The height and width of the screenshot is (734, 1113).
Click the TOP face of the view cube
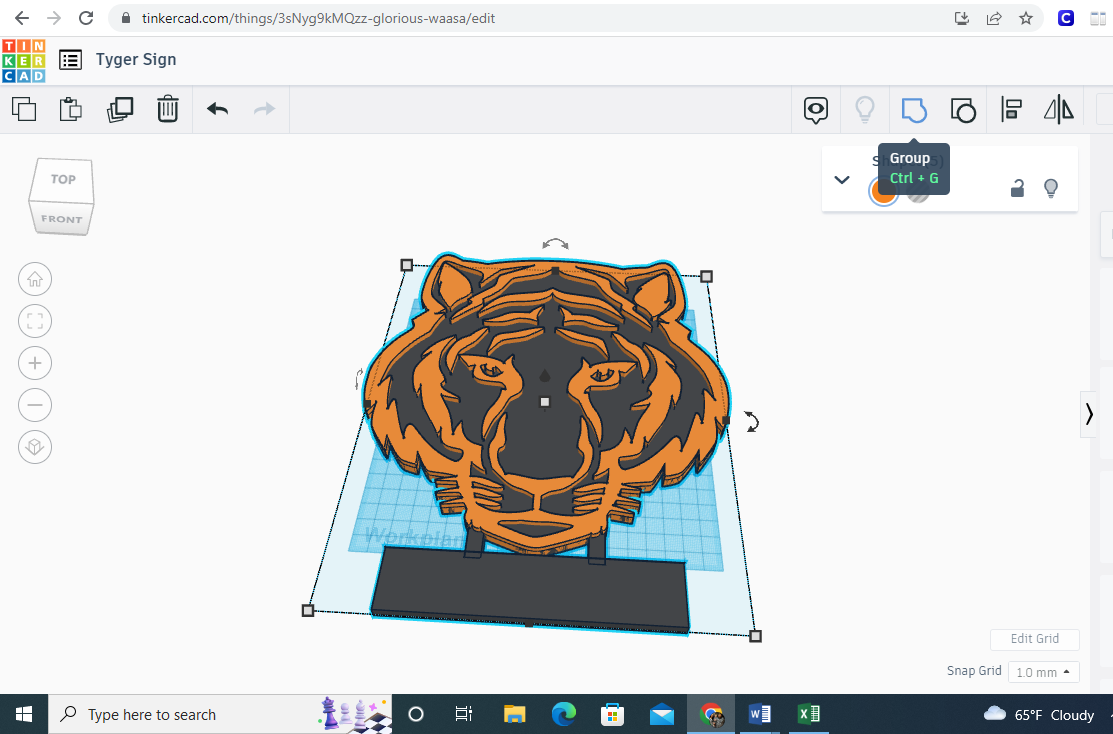62,180
